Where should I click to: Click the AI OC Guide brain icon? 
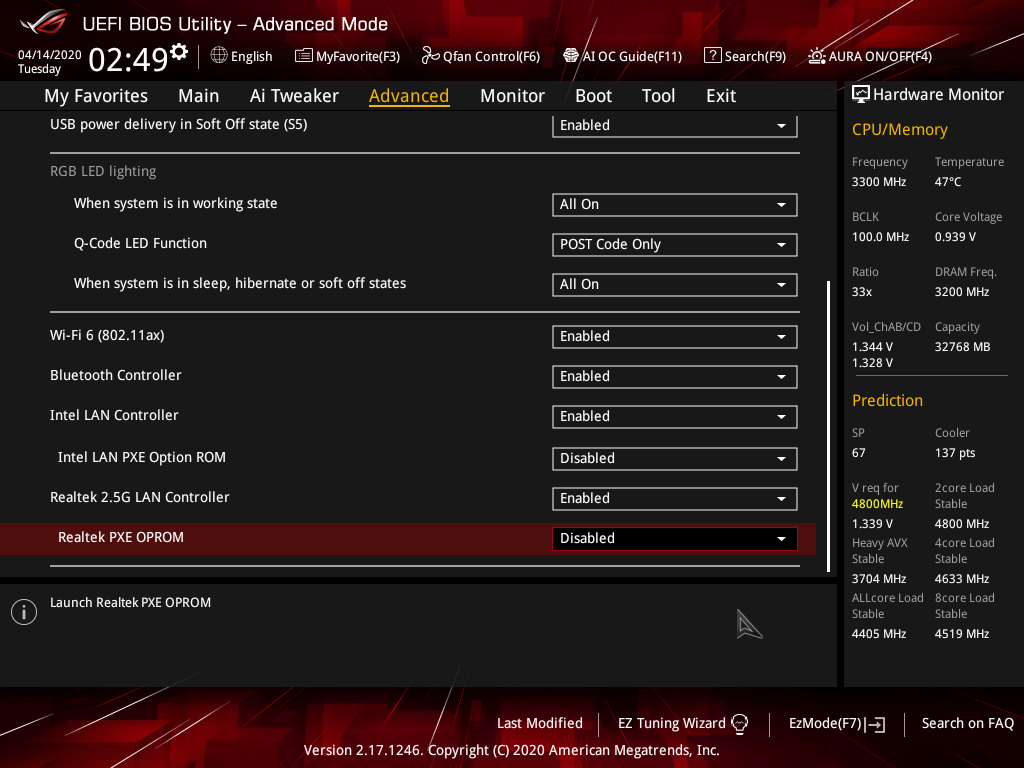(x=571, y=56)
